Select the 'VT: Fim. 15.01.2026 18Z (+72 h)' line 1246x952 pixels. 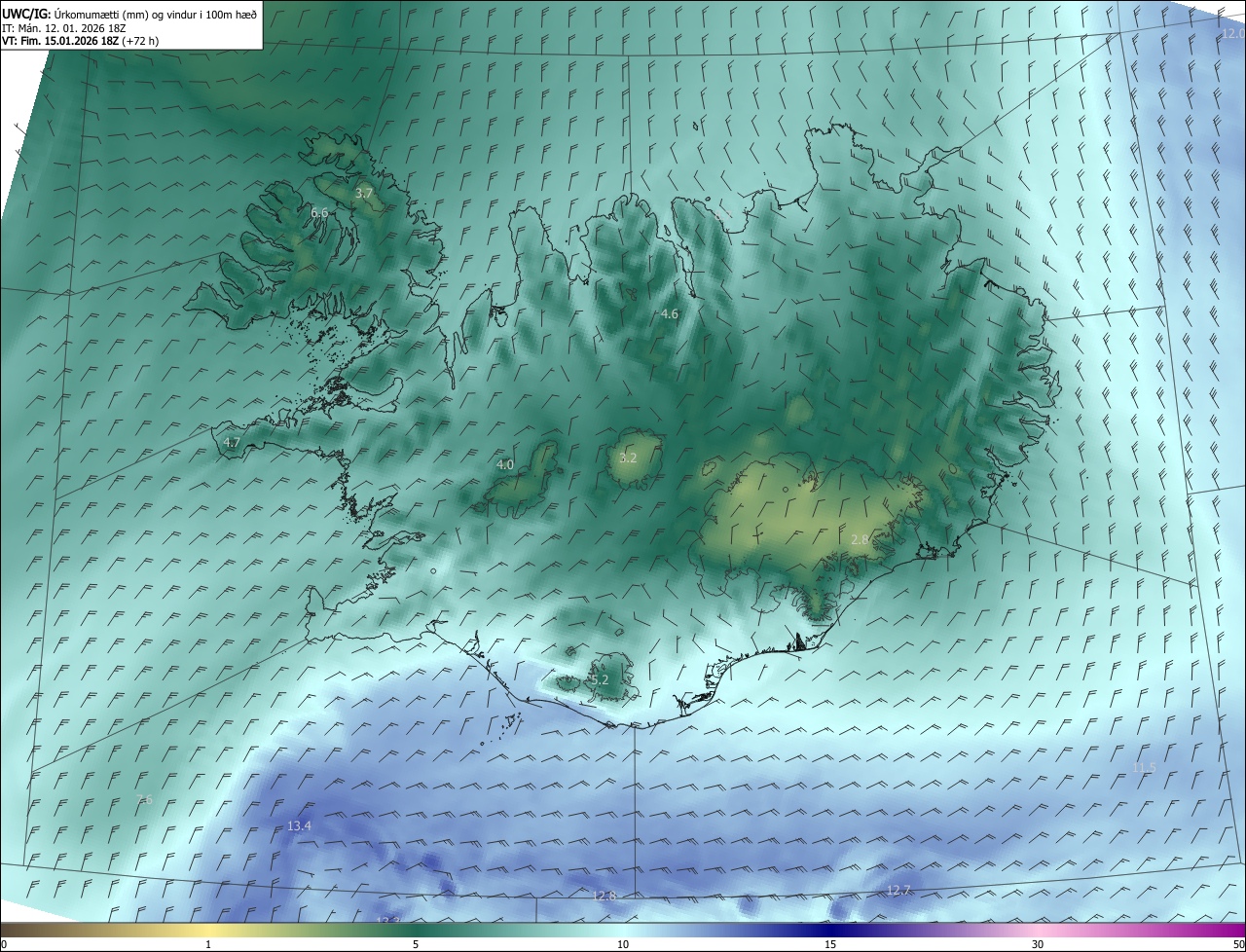pos(81,42)
